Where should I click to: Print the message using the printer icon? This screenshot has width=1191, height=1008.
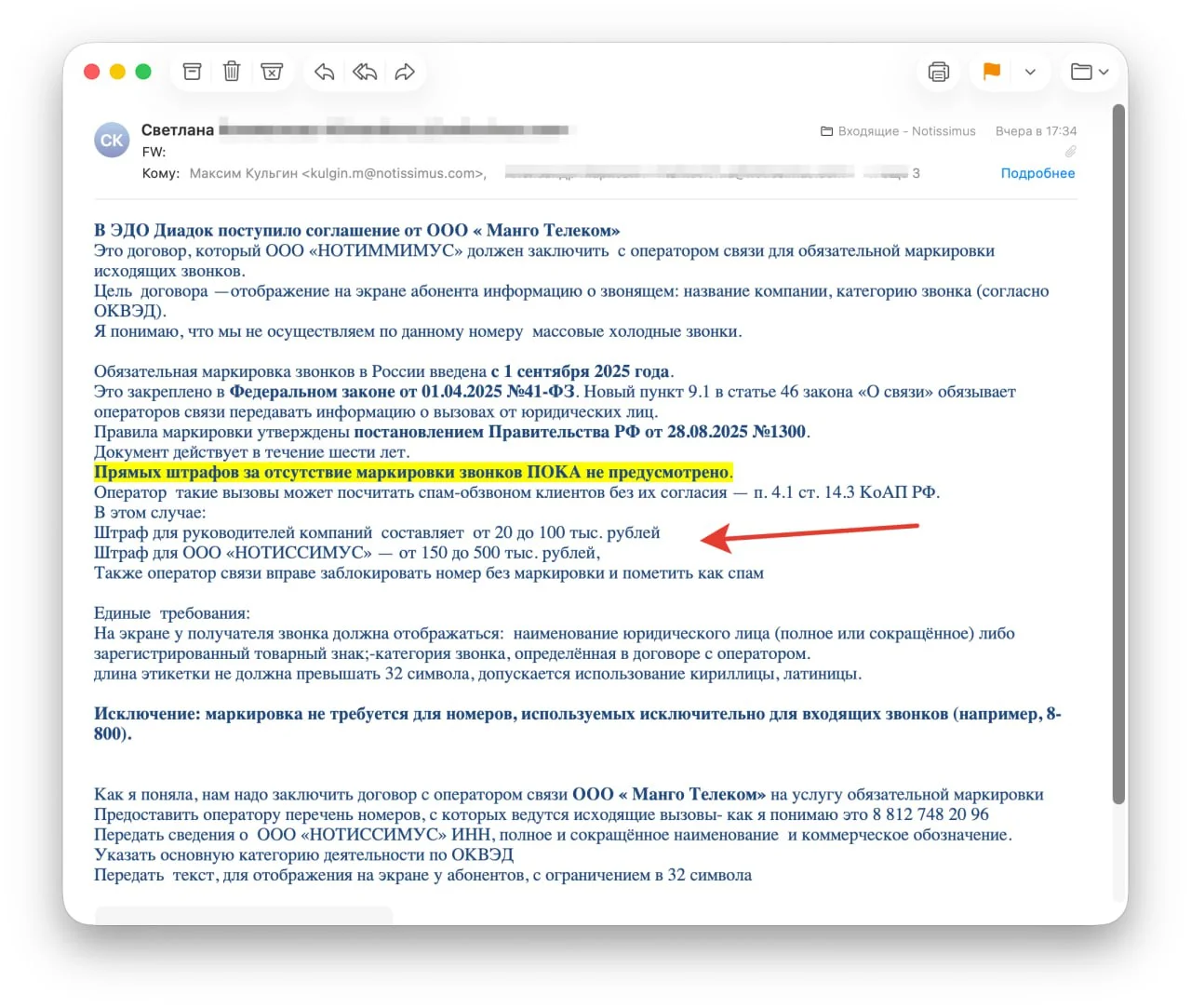pos(938,72)
